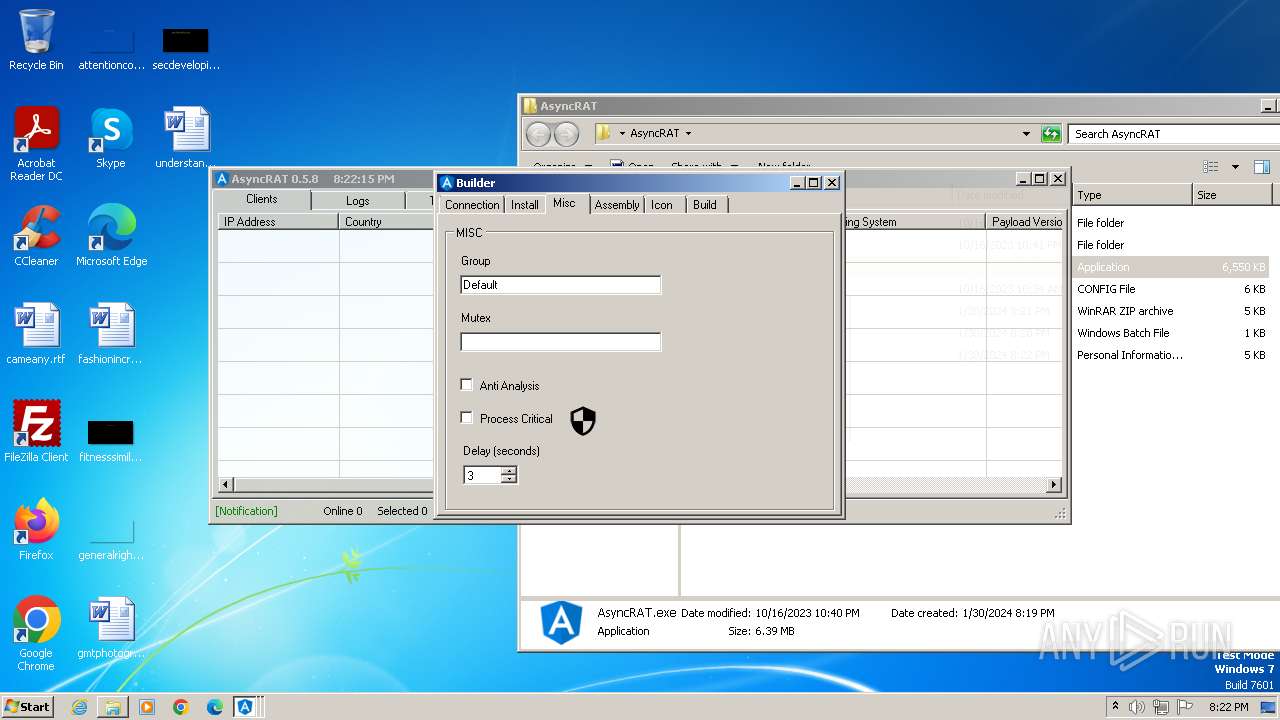Viewport: 1280px width, 720px height.
Task: Click right arrow of AsyncRAT horizontal scrollbar
Action: 1054,485
